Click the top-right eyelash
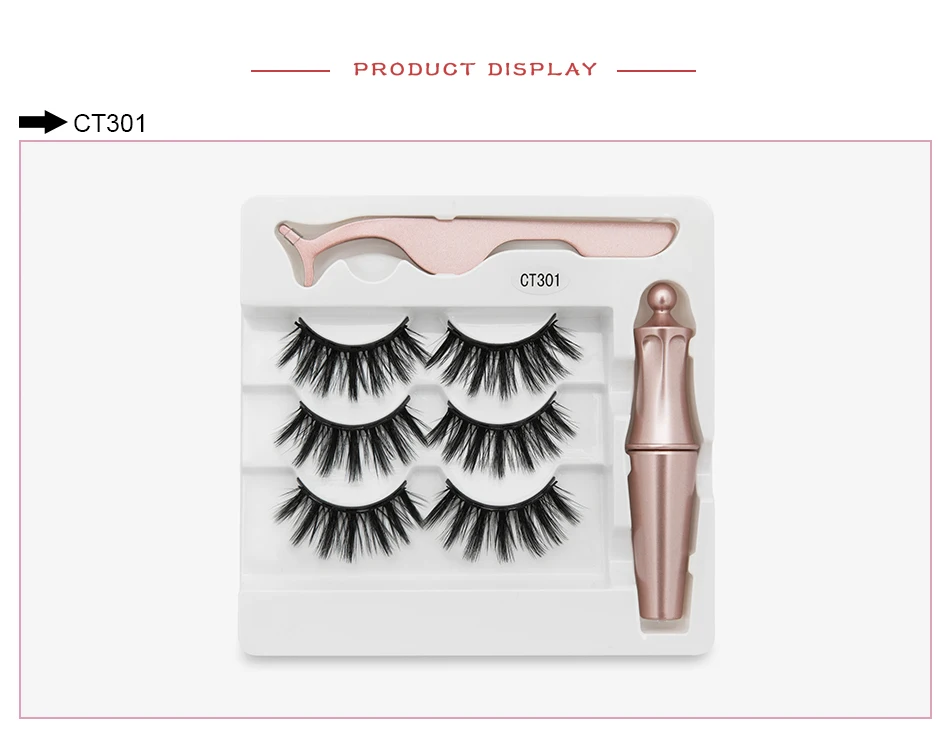The image size is (950, 731). [x=504, y=356]
